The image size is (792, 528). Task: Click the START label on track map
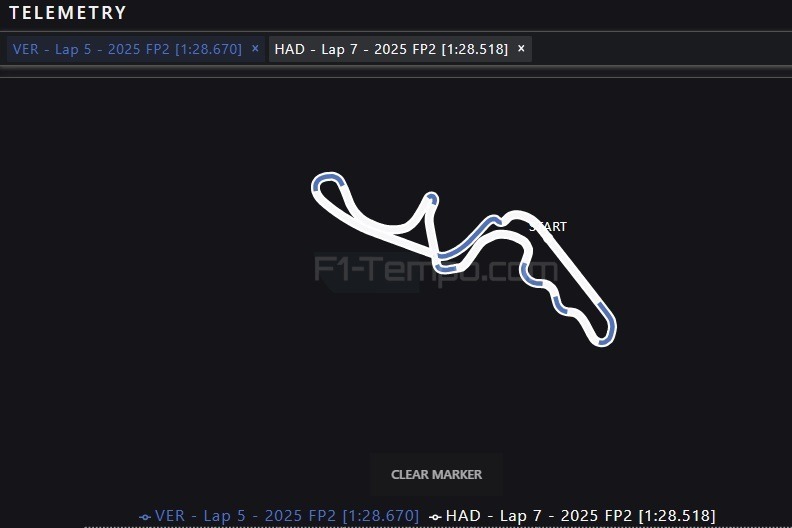coord(548,227)
